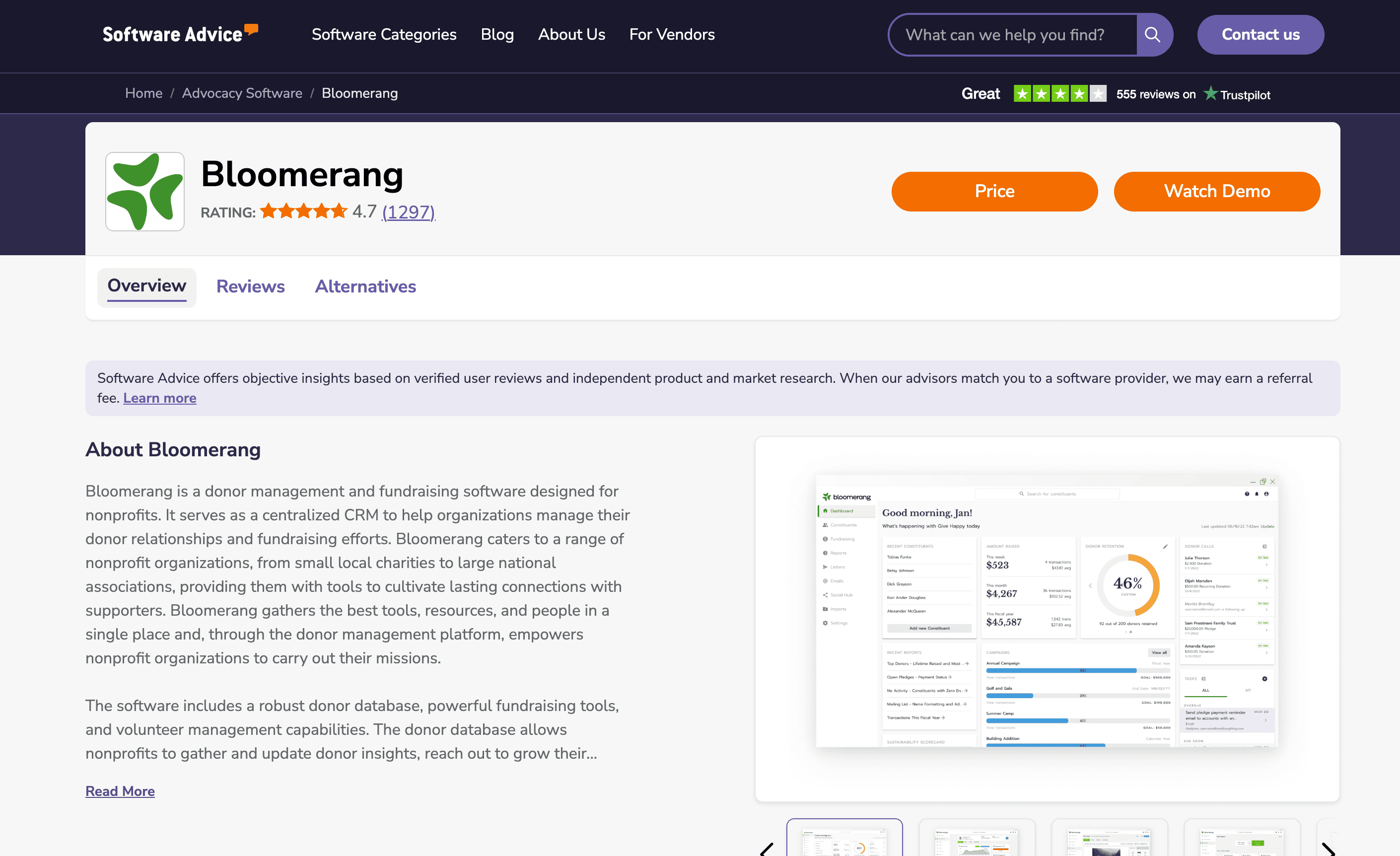Click the Watch Demo button
Image resolution: width=1400 pixels, height=856 pixels.
pos(1216,192)
